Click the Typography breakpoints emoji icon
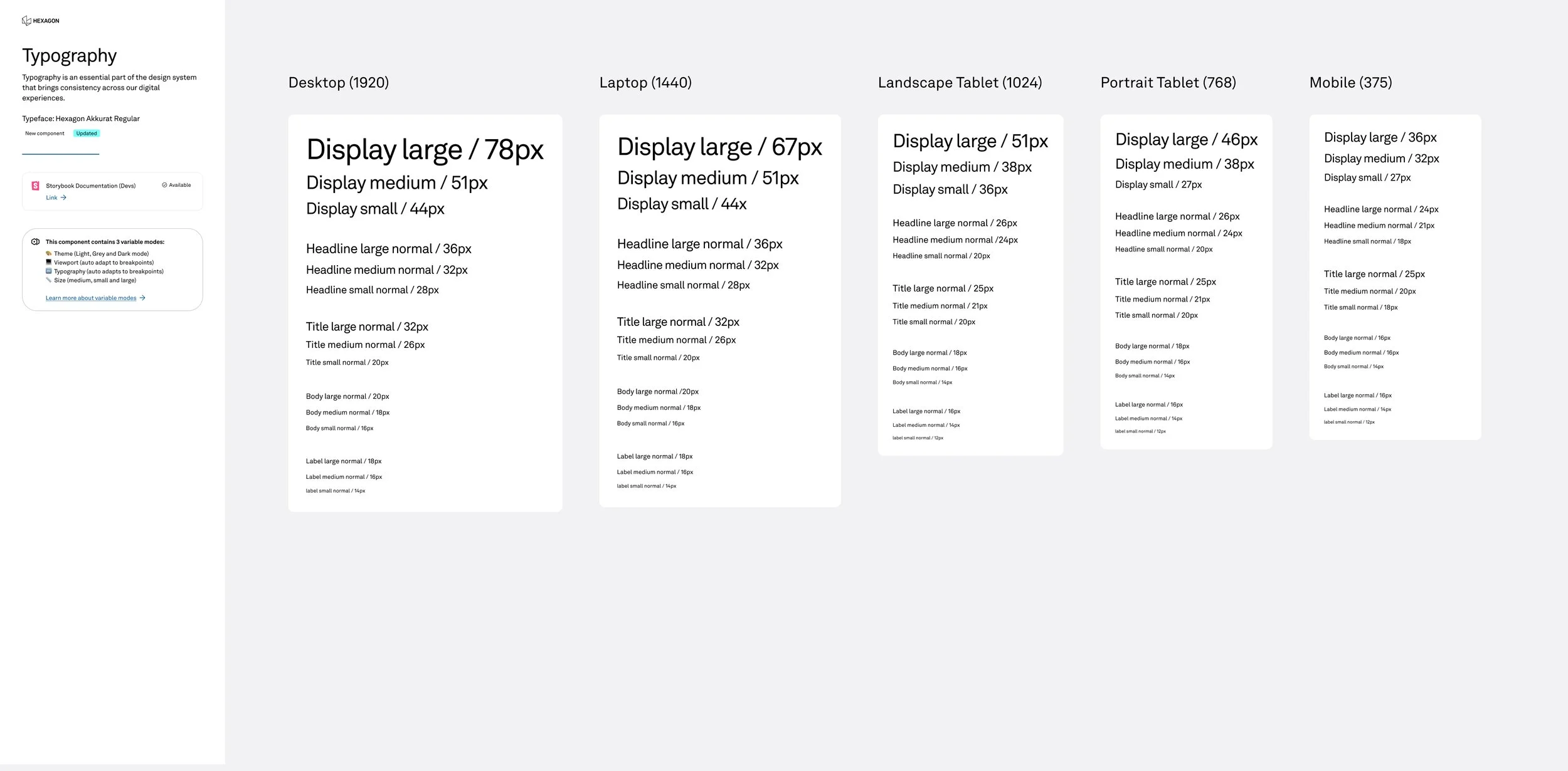Viewport: 1568px width, 771px height. [x=48, y=271]
